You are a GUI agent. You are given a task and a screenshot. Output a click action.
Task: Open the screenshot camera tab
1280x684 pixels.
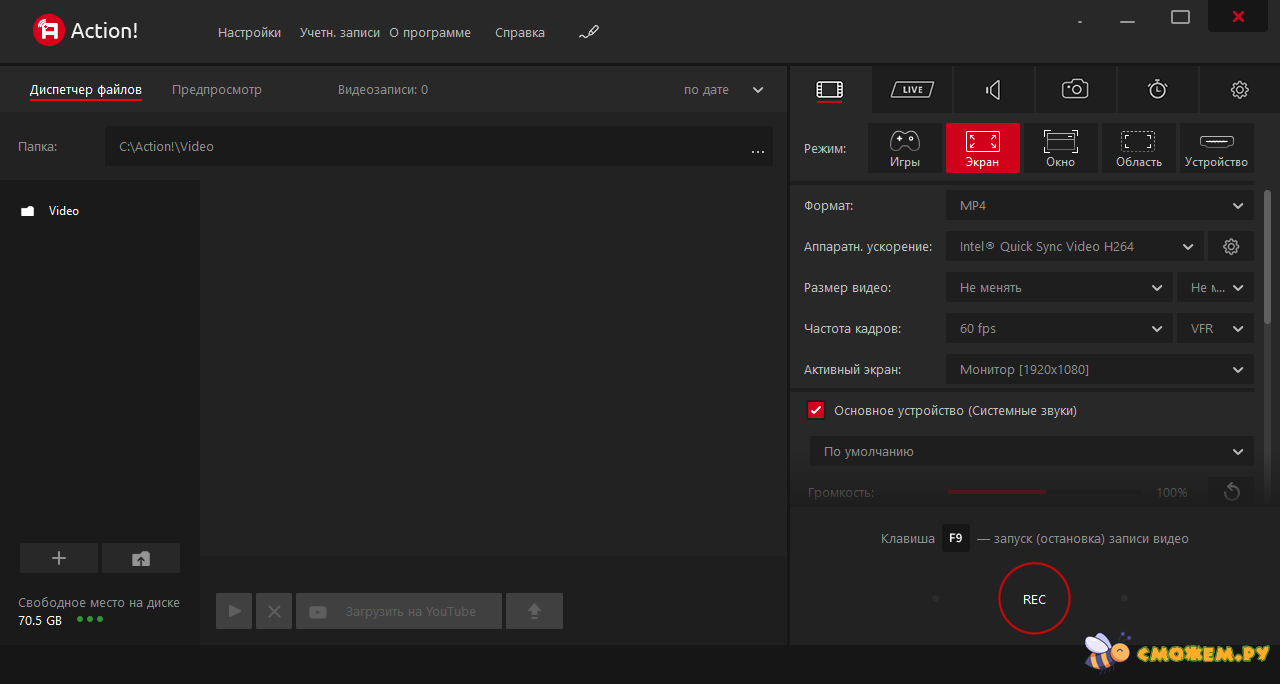coord(1075,90)
